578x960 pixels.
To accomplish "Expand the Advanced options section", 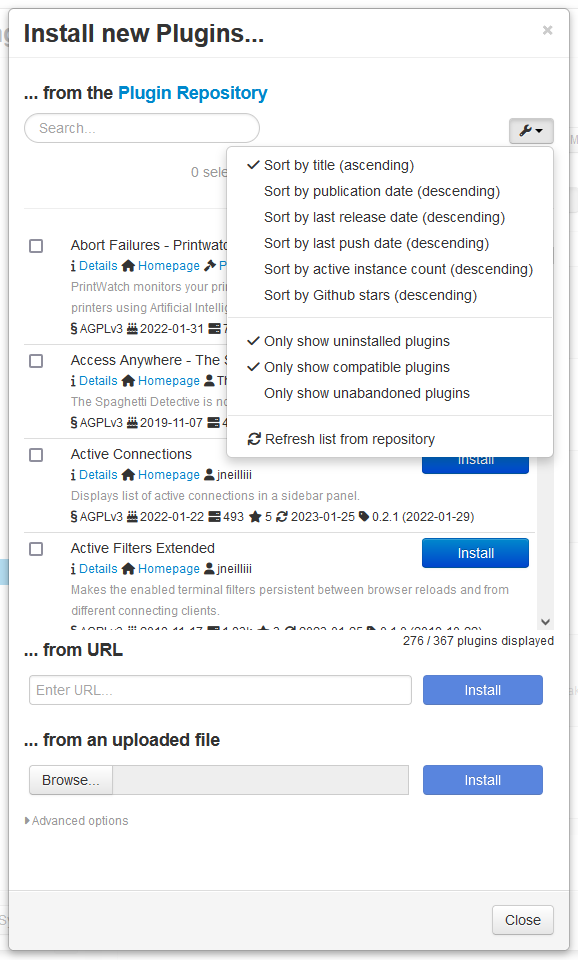I will coord(76,820).
